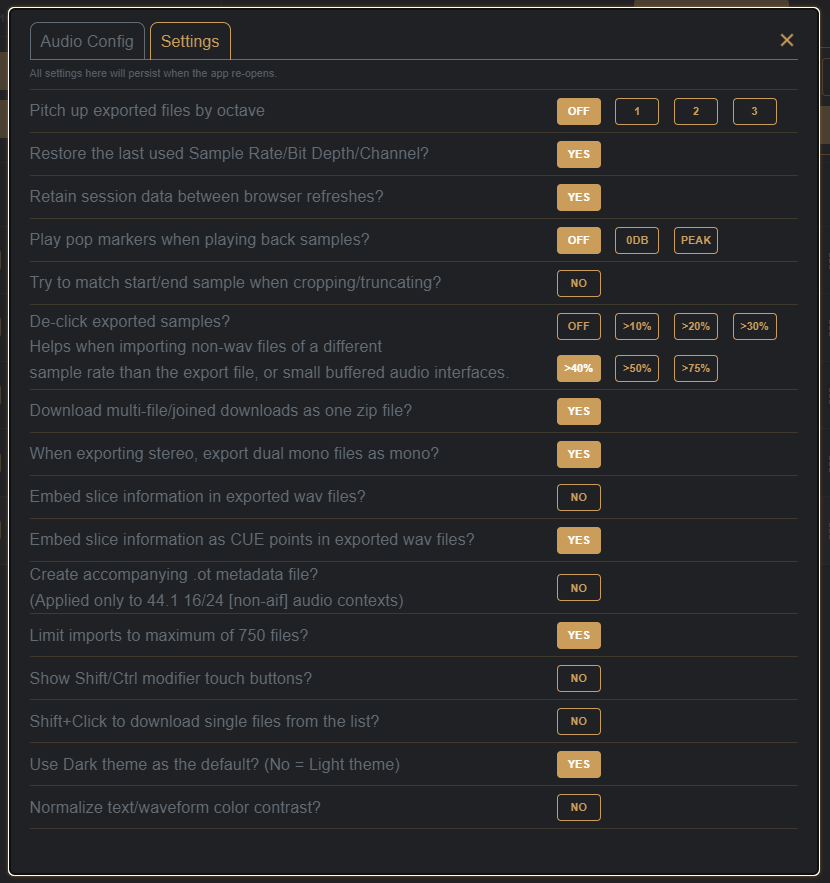The width and height of the screenshot is (830, 883).
Task: Enable normalize text/waveform color contrast
Action: tap(578, 807)
